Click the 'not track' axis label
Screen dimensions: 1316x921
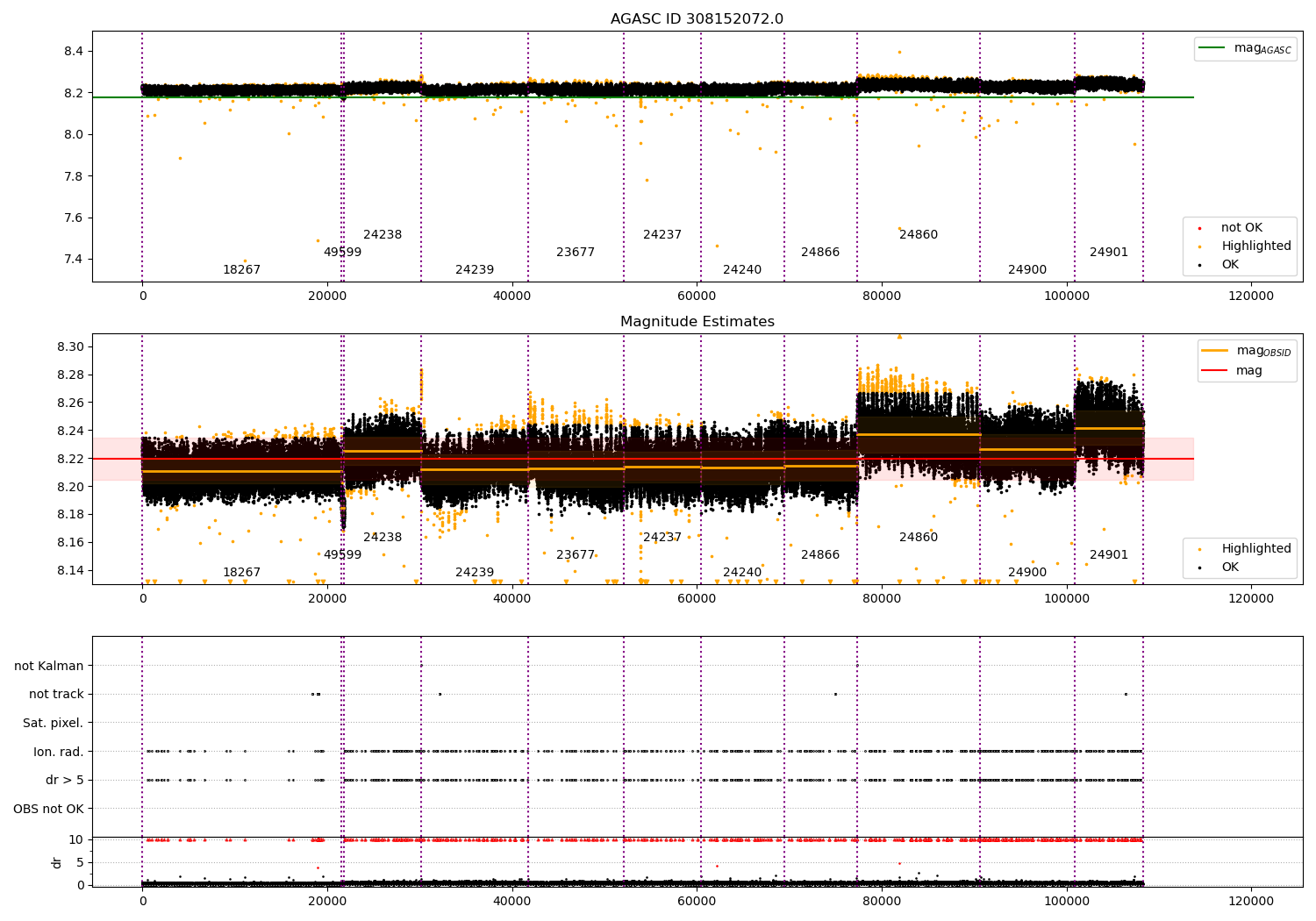click(56, 694)
